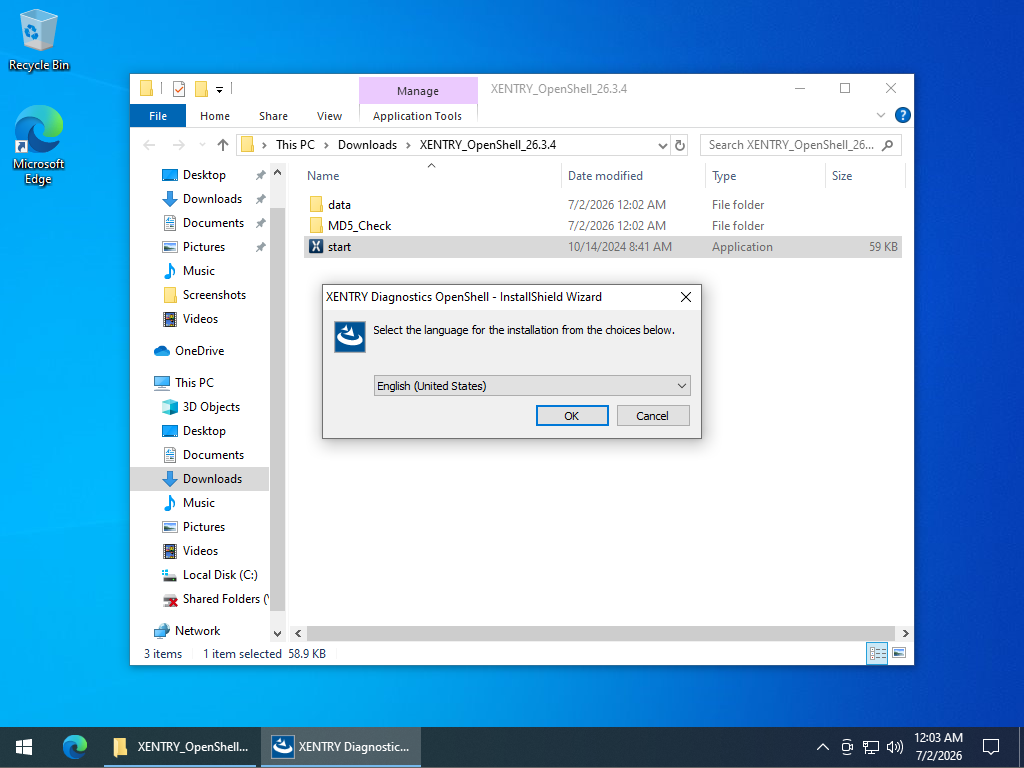This screenshot has width=1024, height=768.
Task: Click horizontal scrollbar right arrow
Action: [x=905, y=633]
